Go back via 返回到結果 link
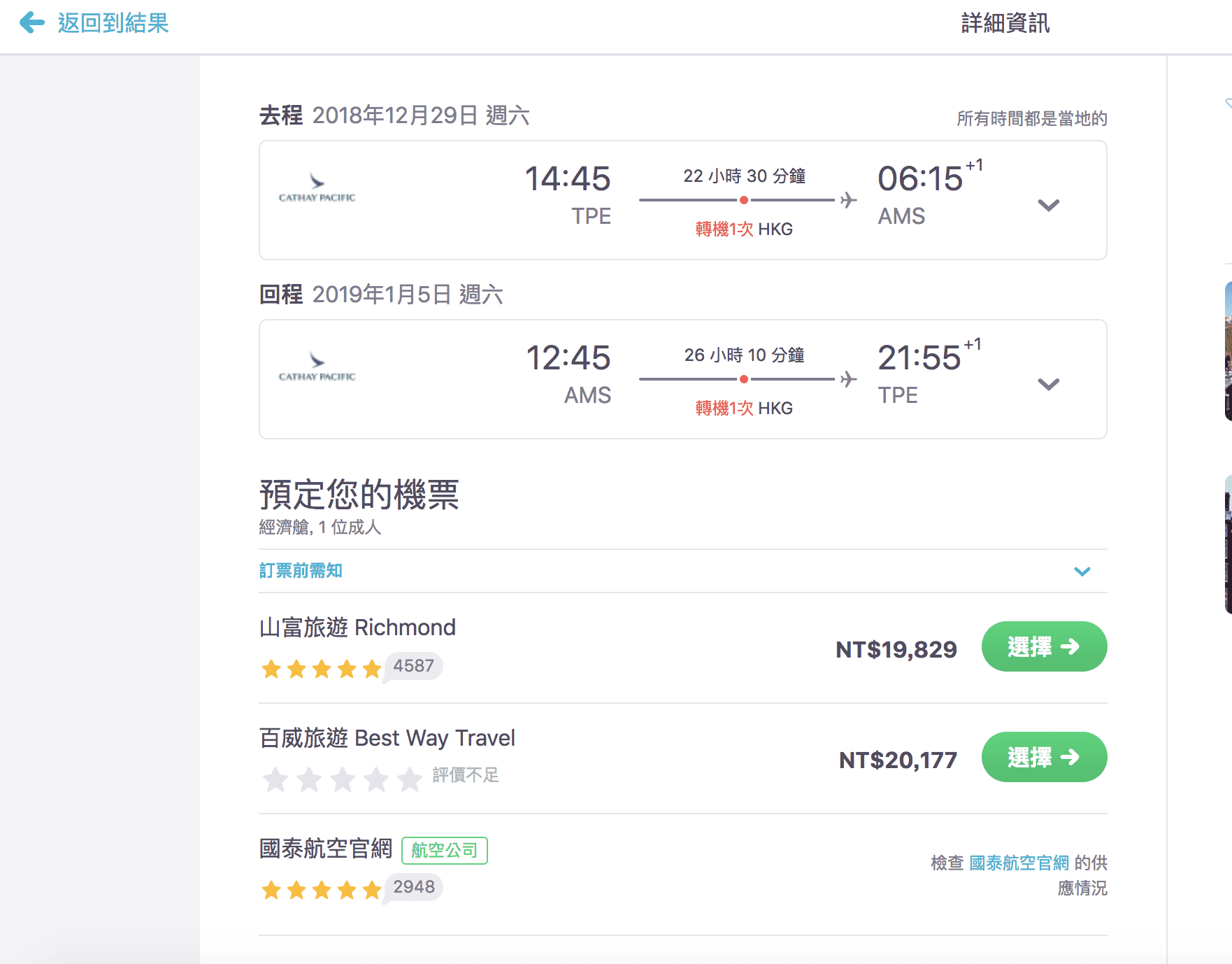Viewport: 1232px width, 964px height. [x=113, y=23]
